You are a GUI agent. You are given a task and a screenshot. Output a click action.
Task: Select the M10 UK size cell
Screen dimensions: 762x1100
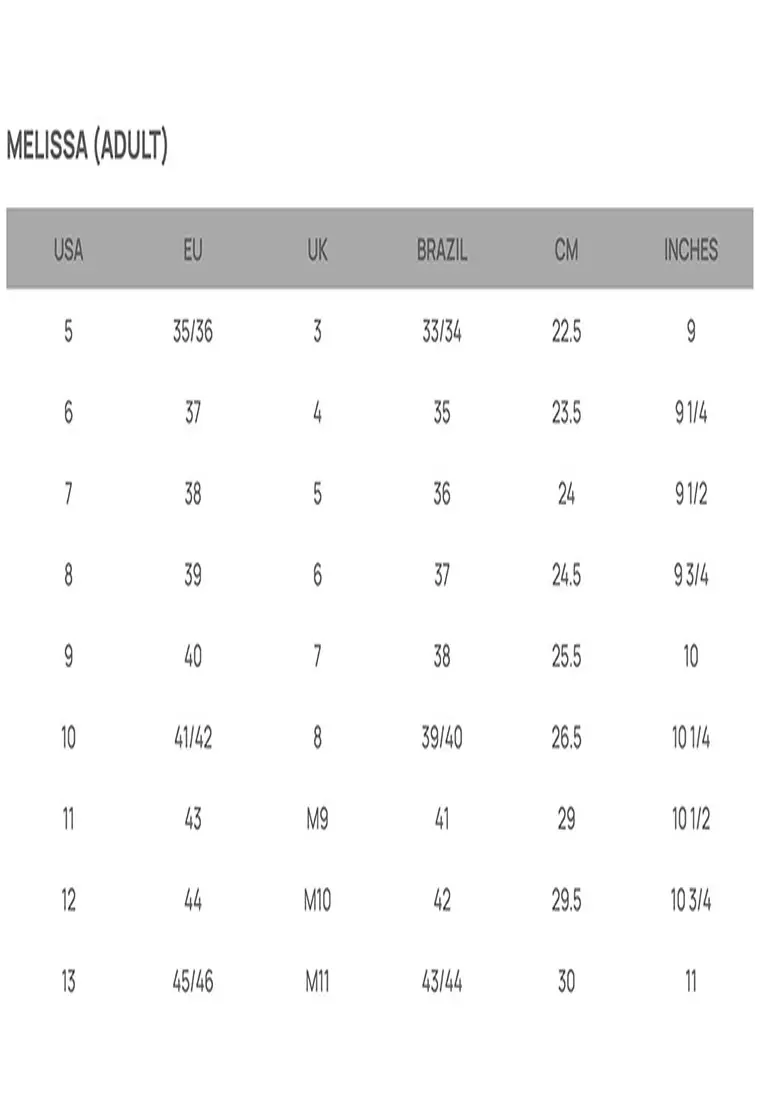coord(317,901)
